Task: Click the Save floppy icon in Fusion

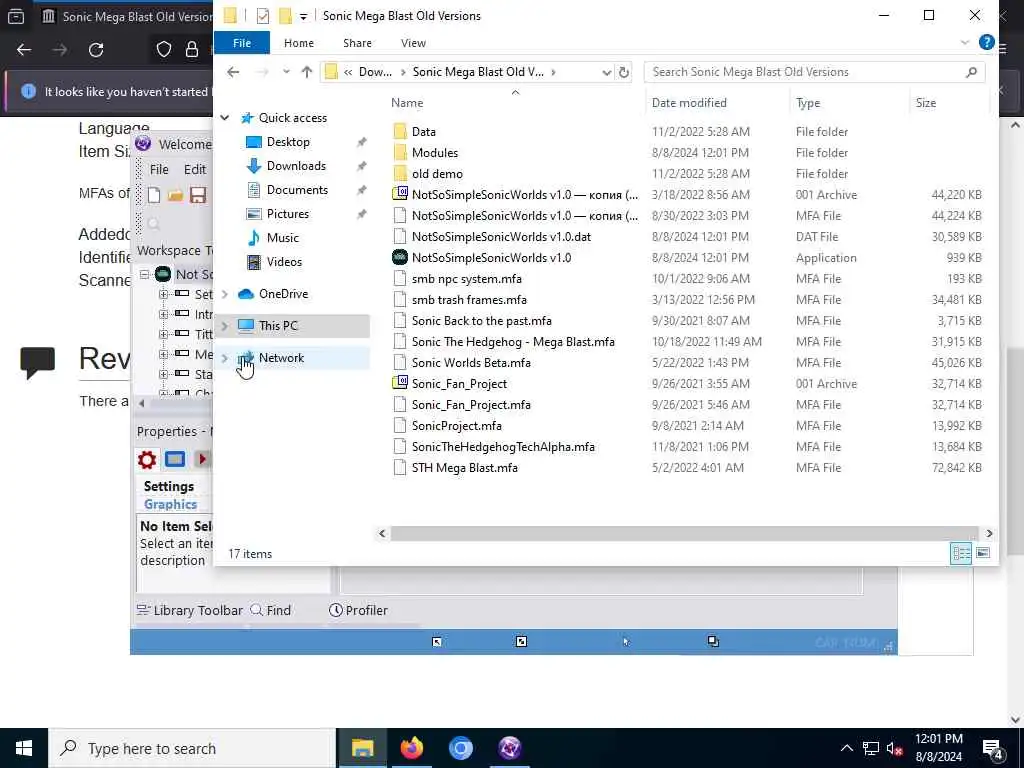Action: 198,195
